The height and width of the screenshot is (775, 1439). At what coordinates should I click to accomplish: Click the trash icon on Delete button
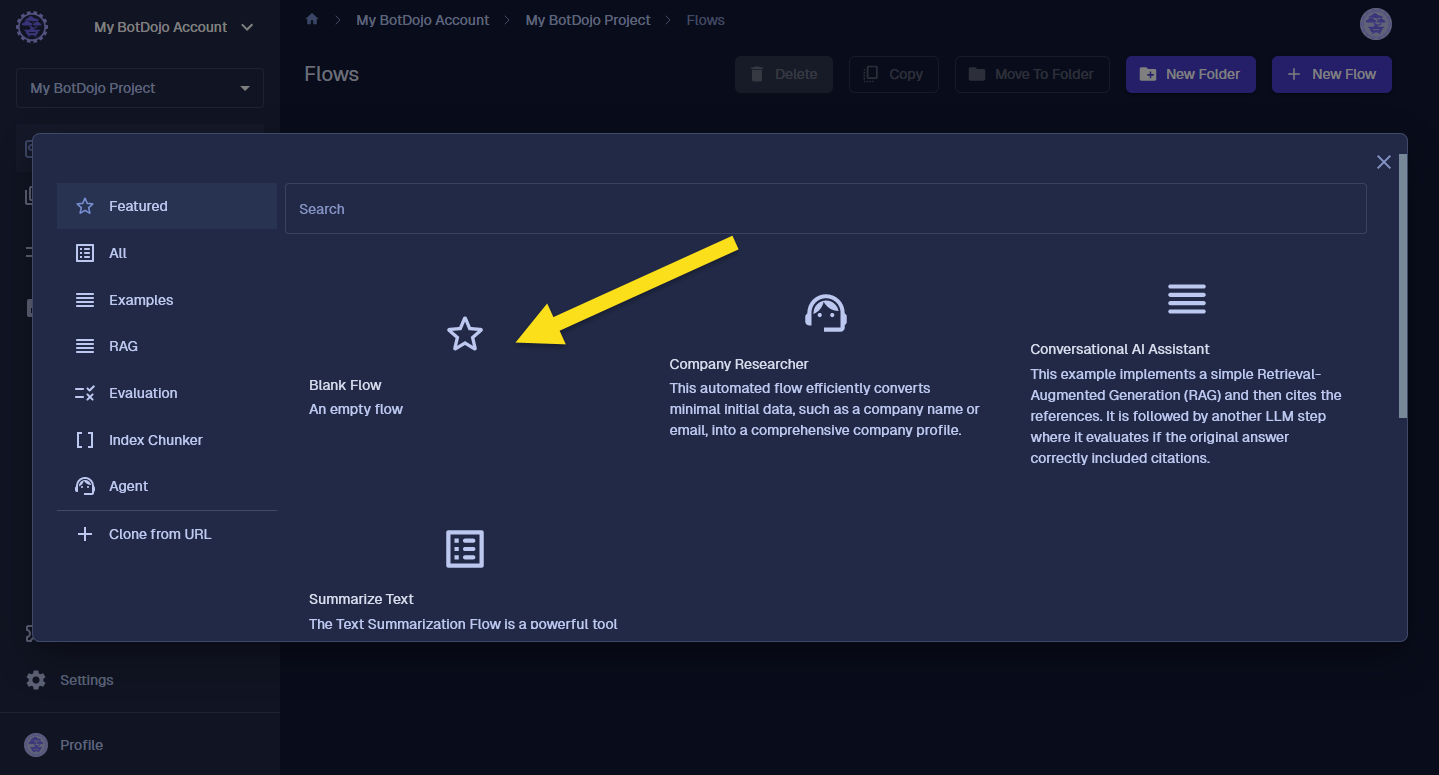[x=757, y=74]
